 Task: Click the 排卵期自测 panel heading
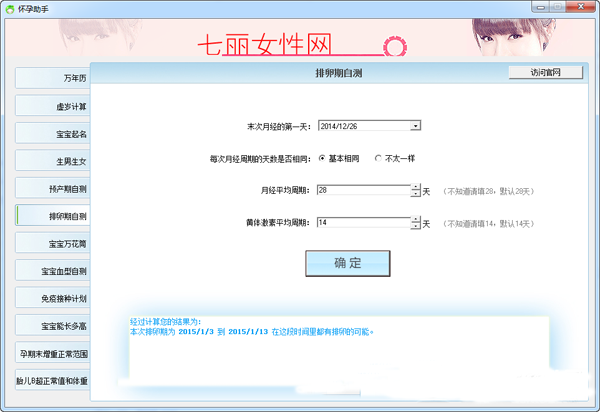coord(339,73)
